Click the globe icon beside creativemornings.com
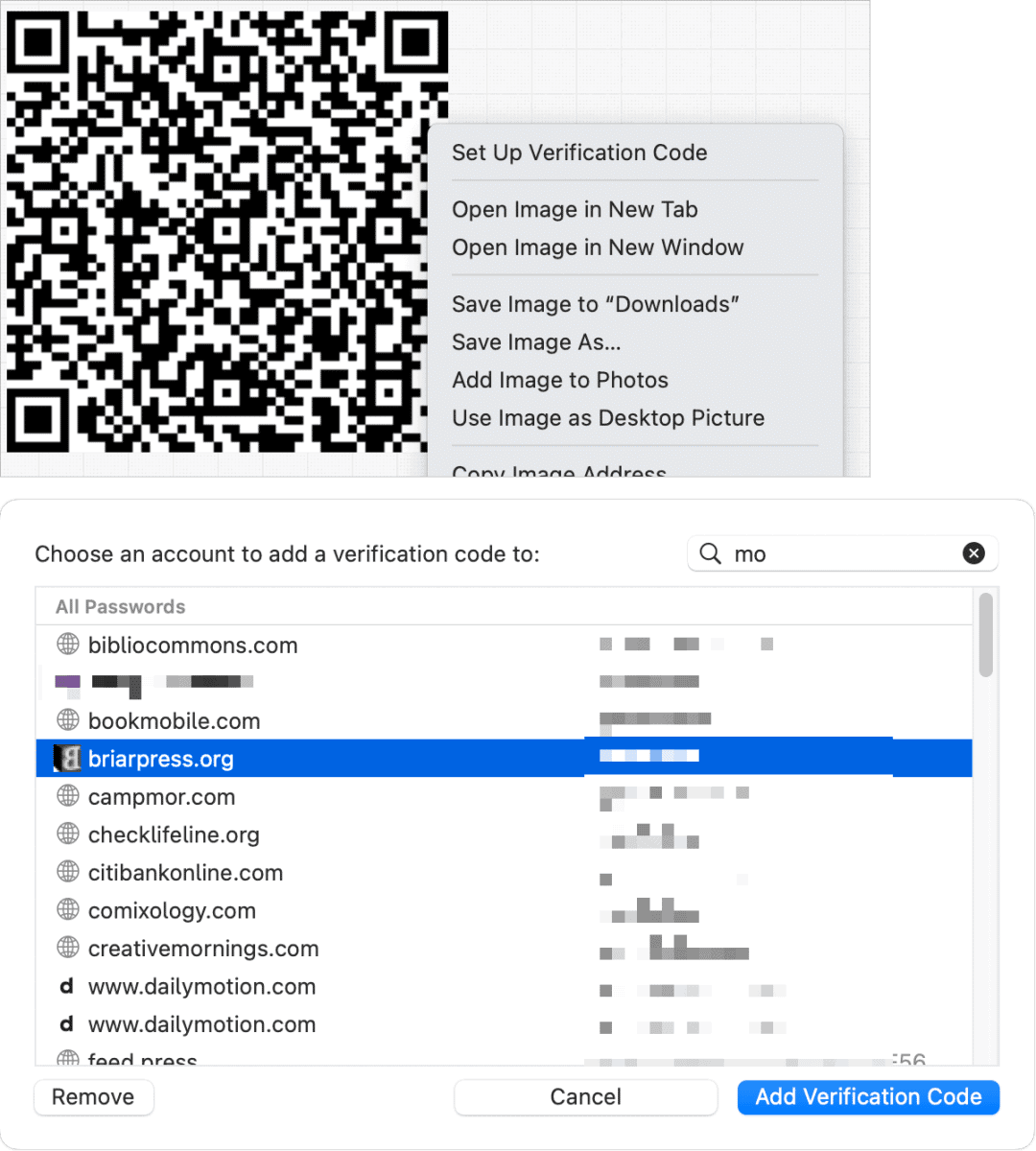 point(68,947)
